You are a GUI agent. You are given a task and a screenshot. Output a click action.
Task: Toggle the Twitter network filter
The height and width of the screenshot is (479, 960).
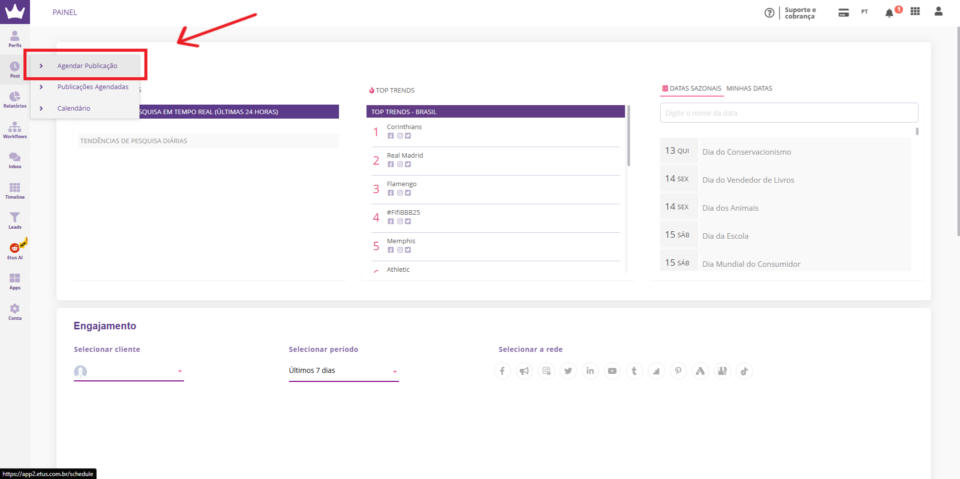pyautogui.click(x=568, y=371)
